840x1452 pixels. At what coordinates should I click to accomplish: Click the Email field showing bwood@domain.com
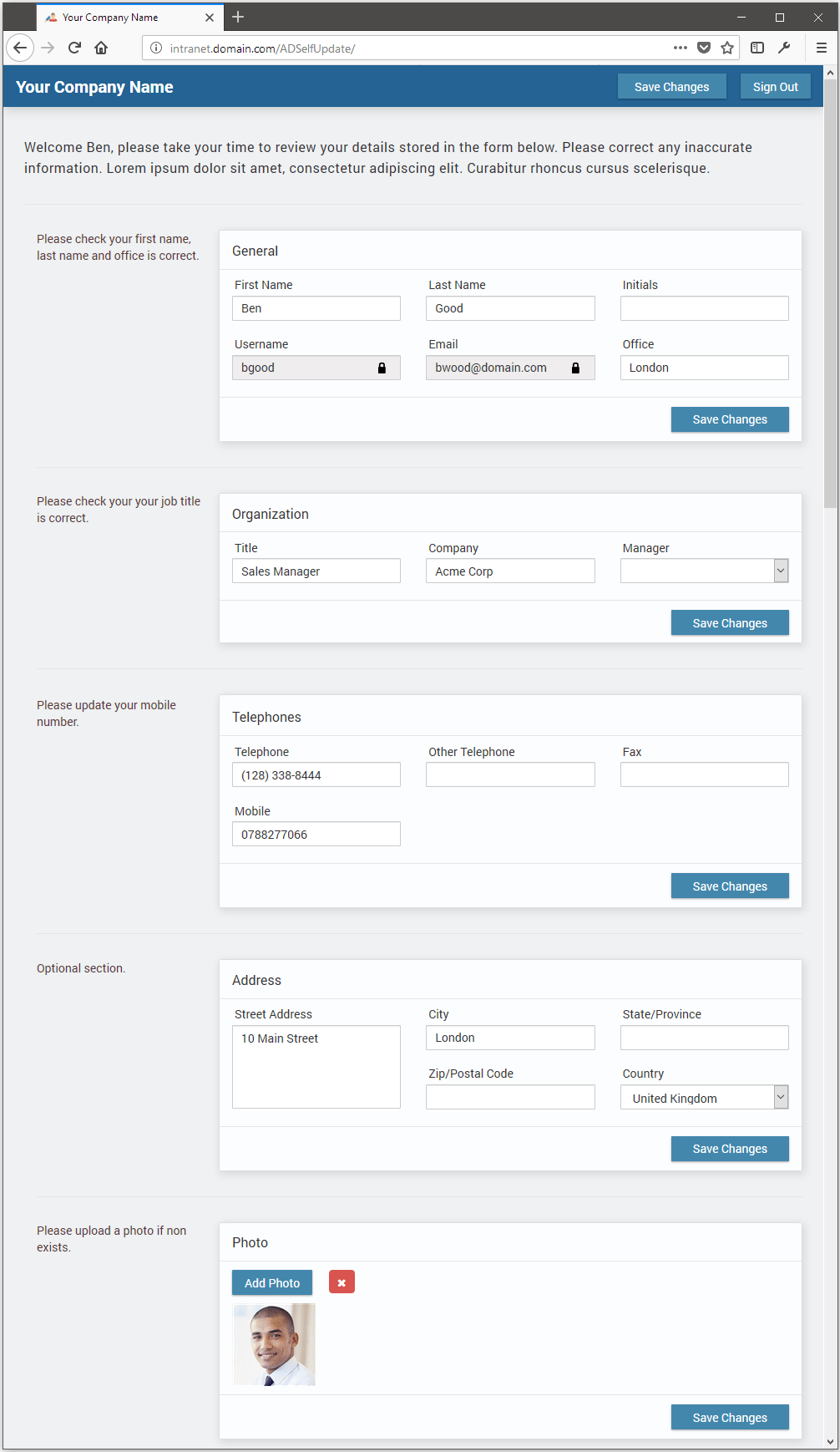coord(510,368)
